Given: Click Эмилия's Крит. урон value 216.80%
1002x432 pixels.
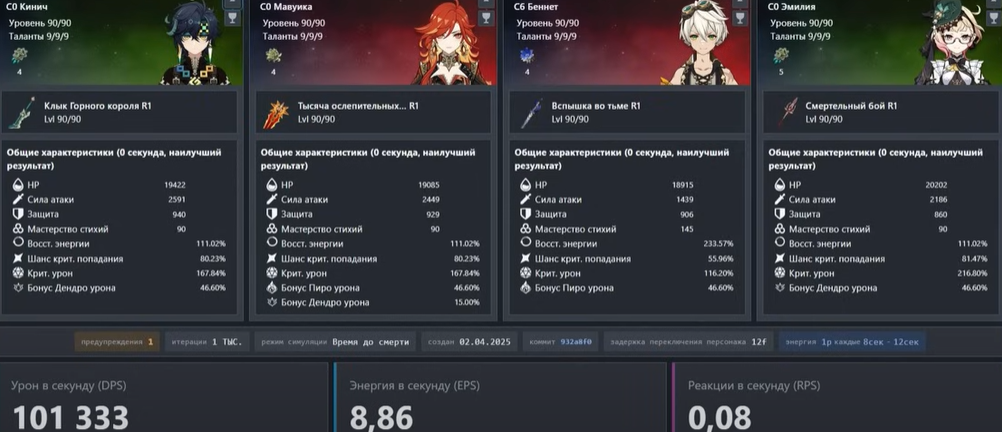Looking at the screenshot, I should [972, 274].
